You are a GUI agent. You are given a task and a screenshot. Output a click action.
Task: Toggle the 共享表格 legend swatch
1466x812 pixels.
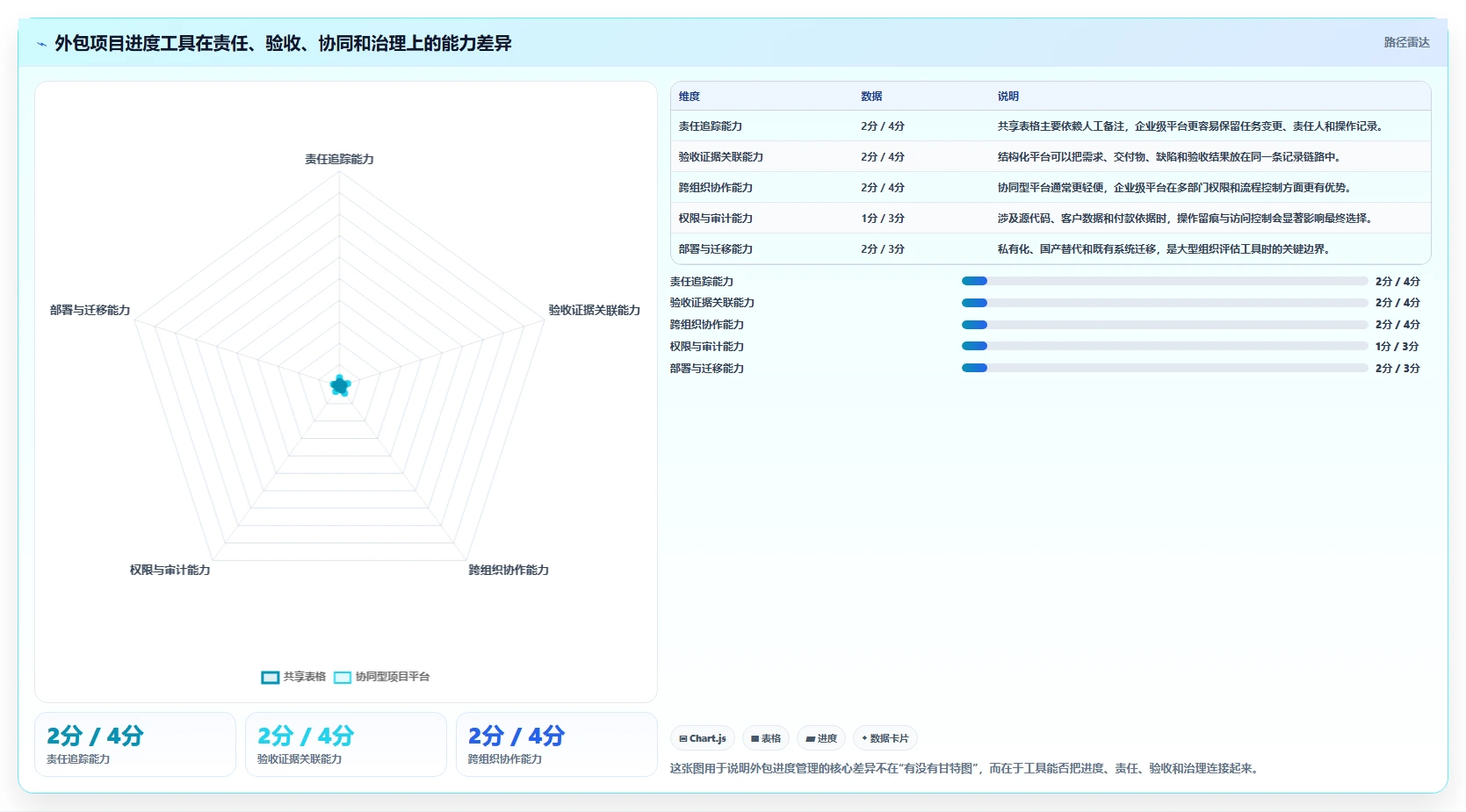(x=270, y=677)
